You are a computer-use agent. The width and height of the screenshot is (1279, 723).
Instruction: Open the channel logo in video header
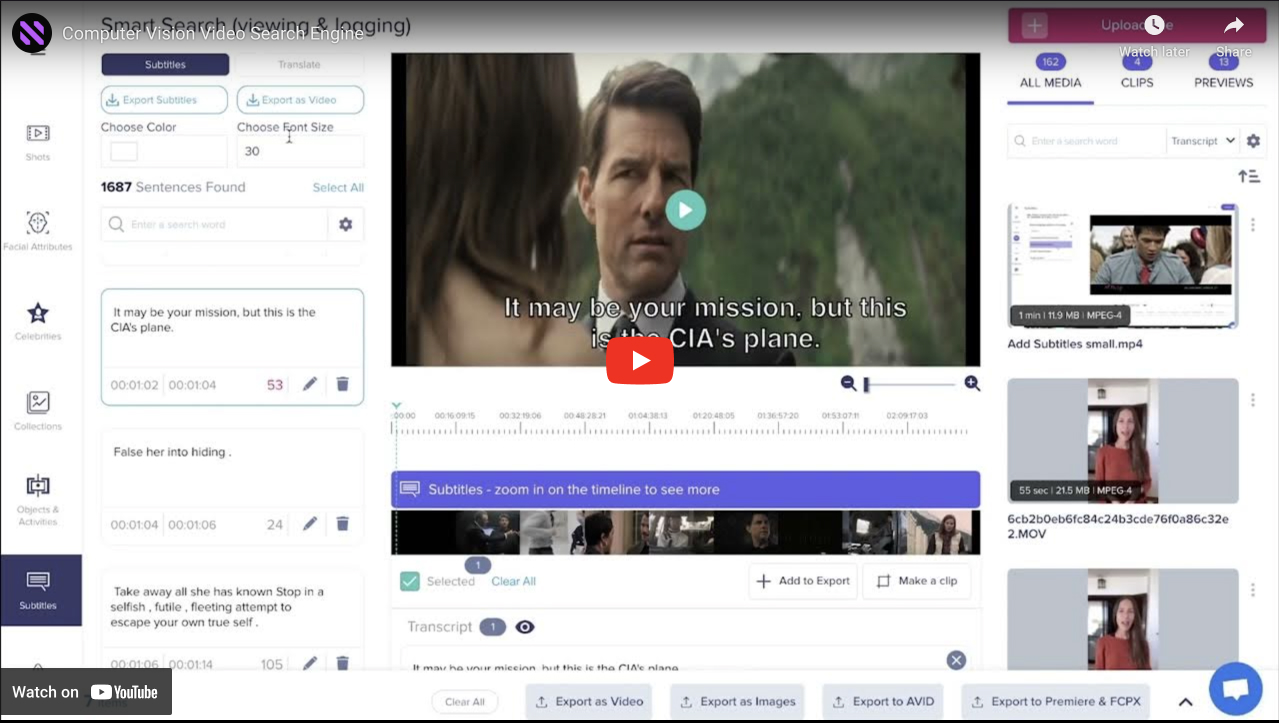32,33
